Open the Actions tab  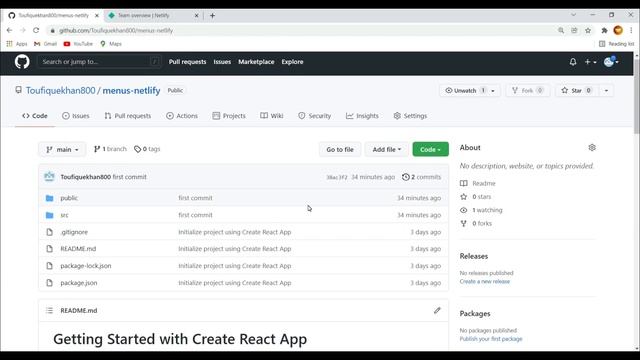182,116
